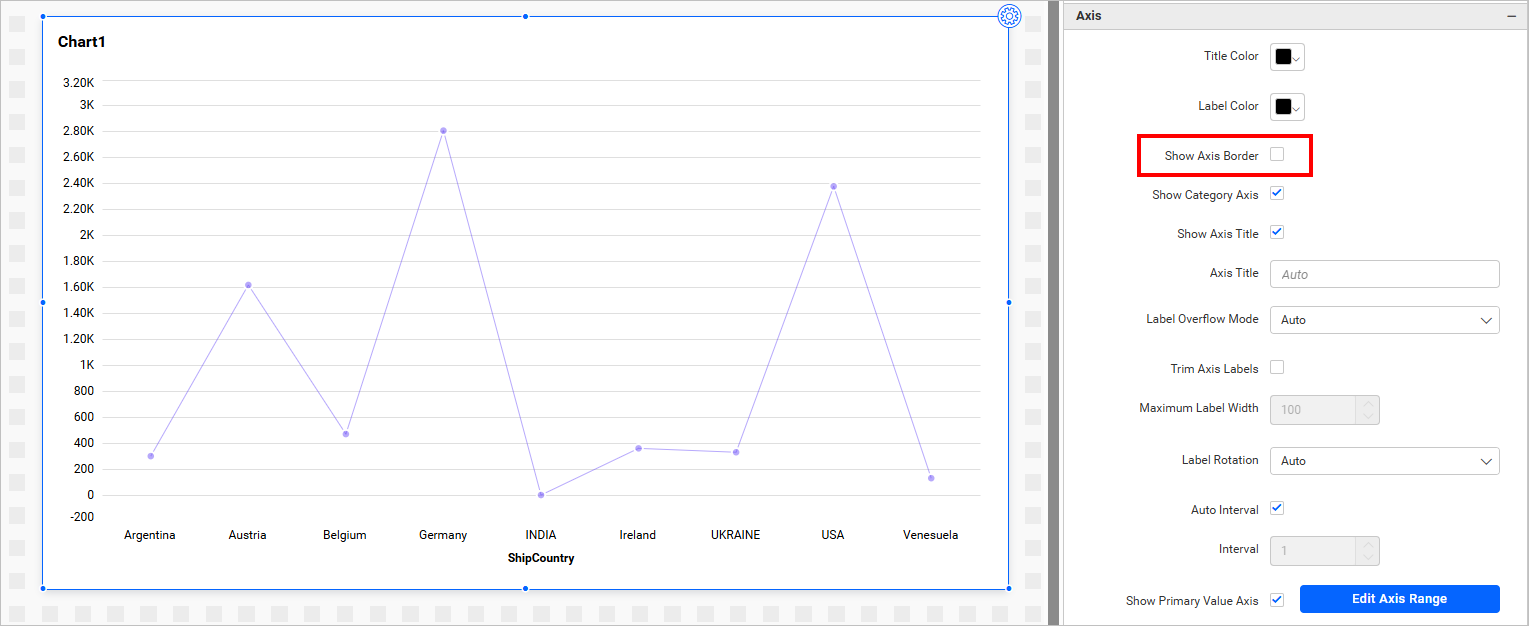The width and height of the screenshot is (1529, 626).
Task: Click the Maximum Label Width stepper arrows
Action: (1368, 410)
